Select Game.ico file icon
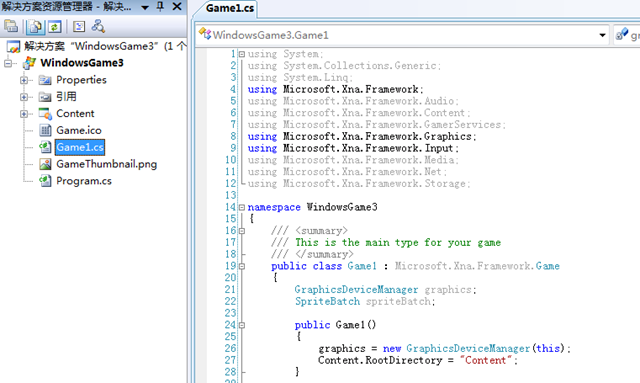This screenshot has width=640, height=383. click(45, 131)
